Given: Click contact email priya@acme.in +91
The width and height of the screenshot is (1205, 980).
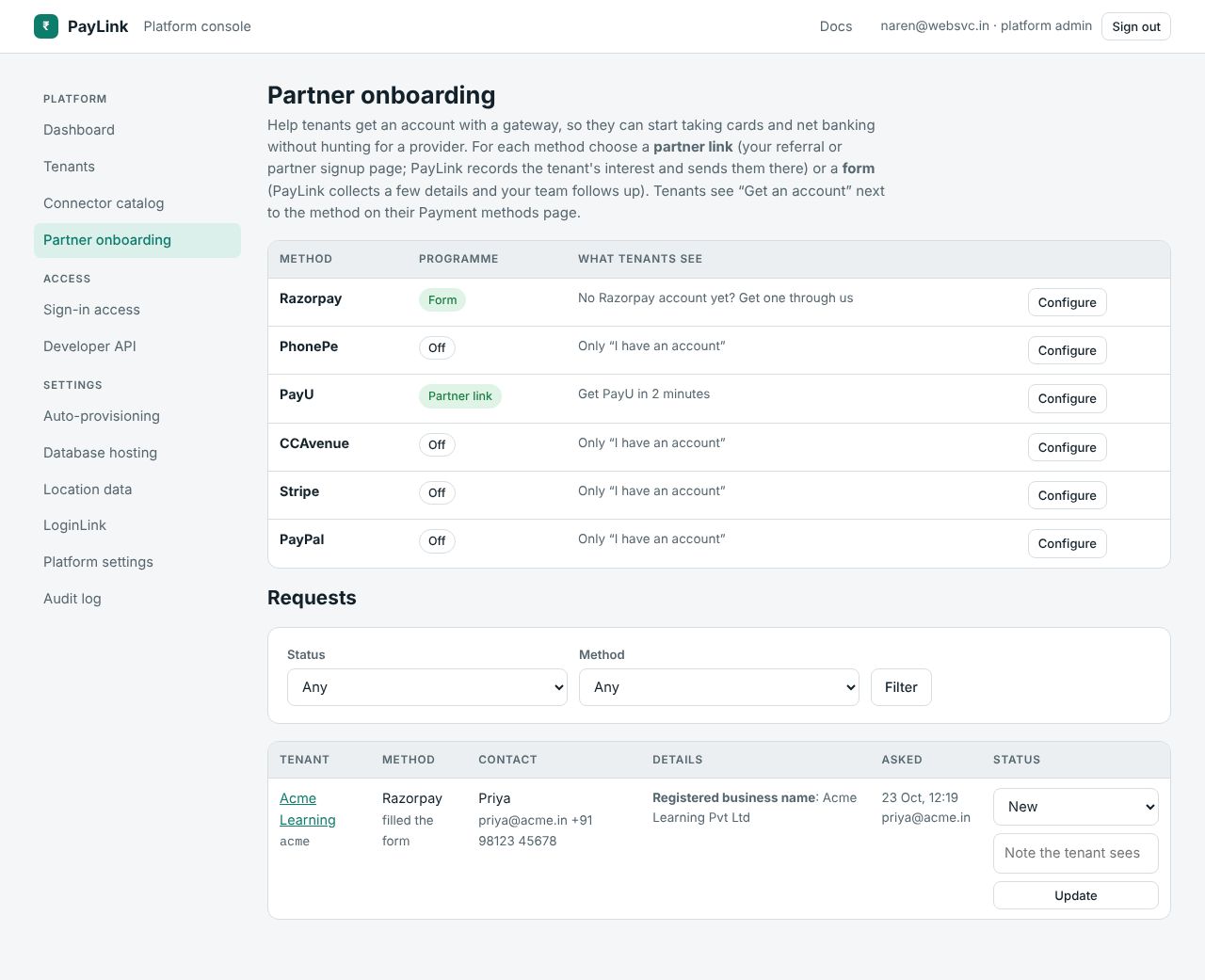Looking at the screenshot, I should coord(536,820).
